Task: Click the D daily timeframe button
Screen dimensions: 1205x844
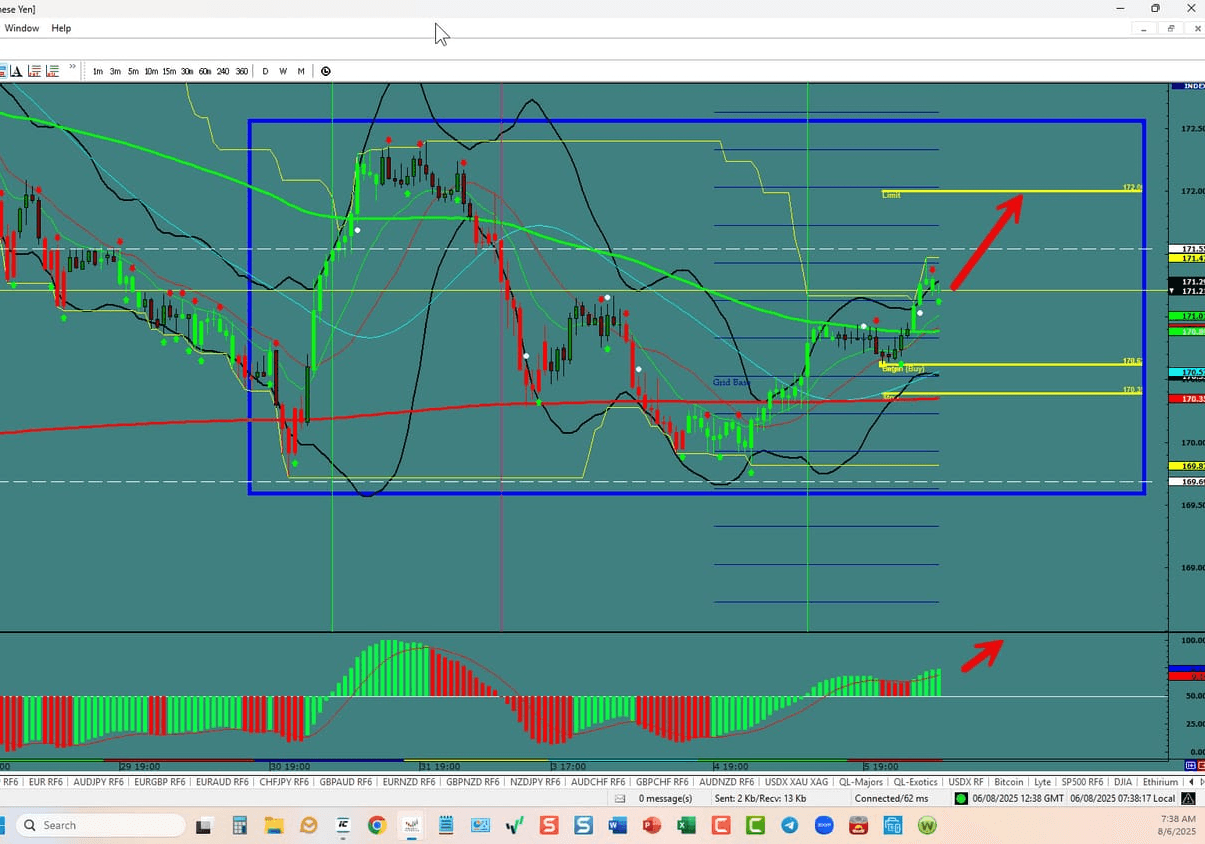Action: click(x=265, y=71)
